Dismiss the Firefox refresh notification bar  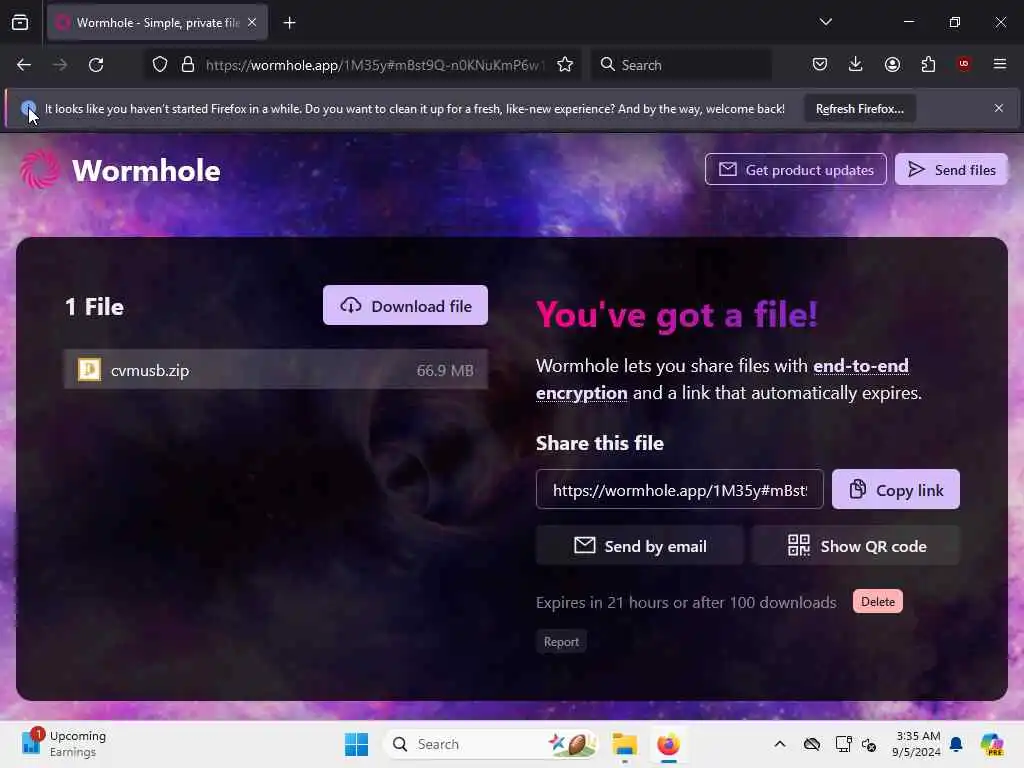pos(999,108)
